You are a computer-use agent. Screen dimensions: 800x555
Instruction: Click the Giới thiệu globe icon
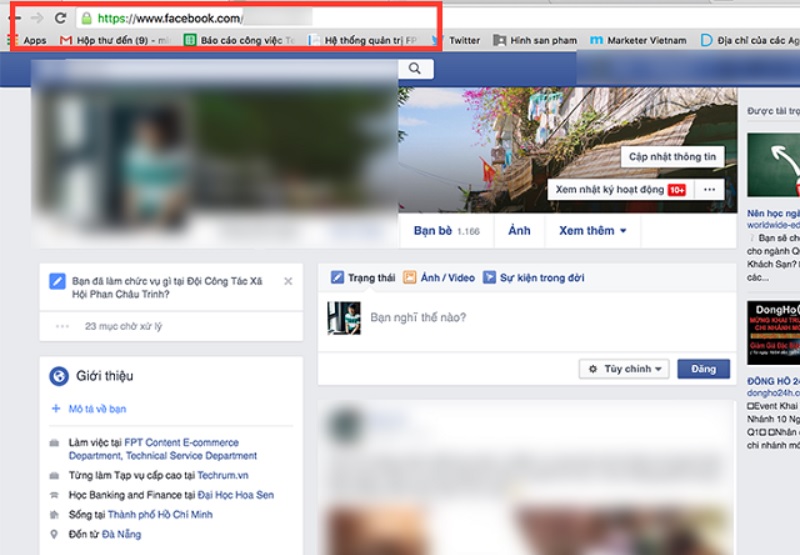(59, 376)
